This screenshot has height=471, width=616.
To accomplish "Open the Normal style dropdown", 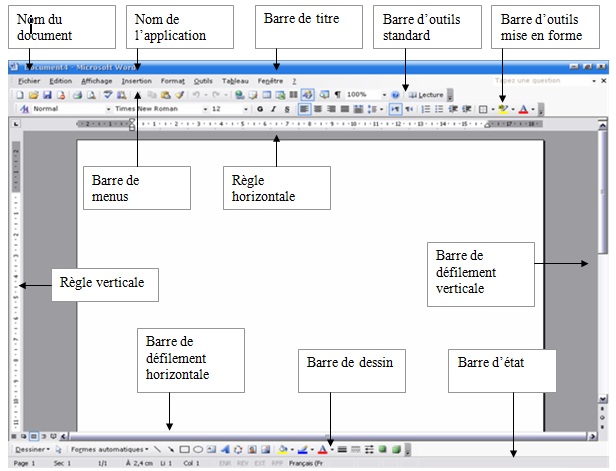I will tap(108, 109).
